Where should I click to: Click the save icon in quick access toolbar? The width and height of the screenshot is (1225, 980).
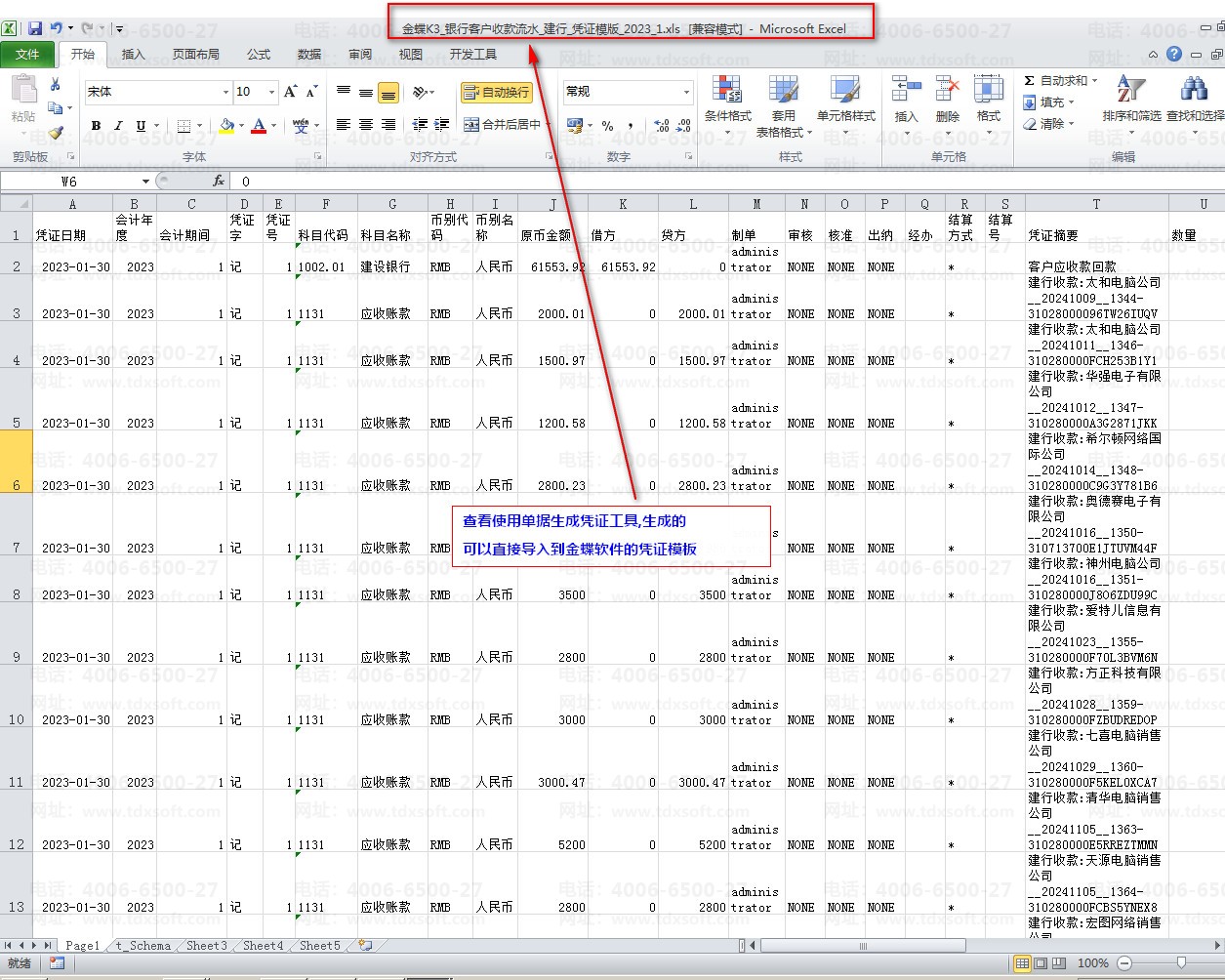point(35,29)
